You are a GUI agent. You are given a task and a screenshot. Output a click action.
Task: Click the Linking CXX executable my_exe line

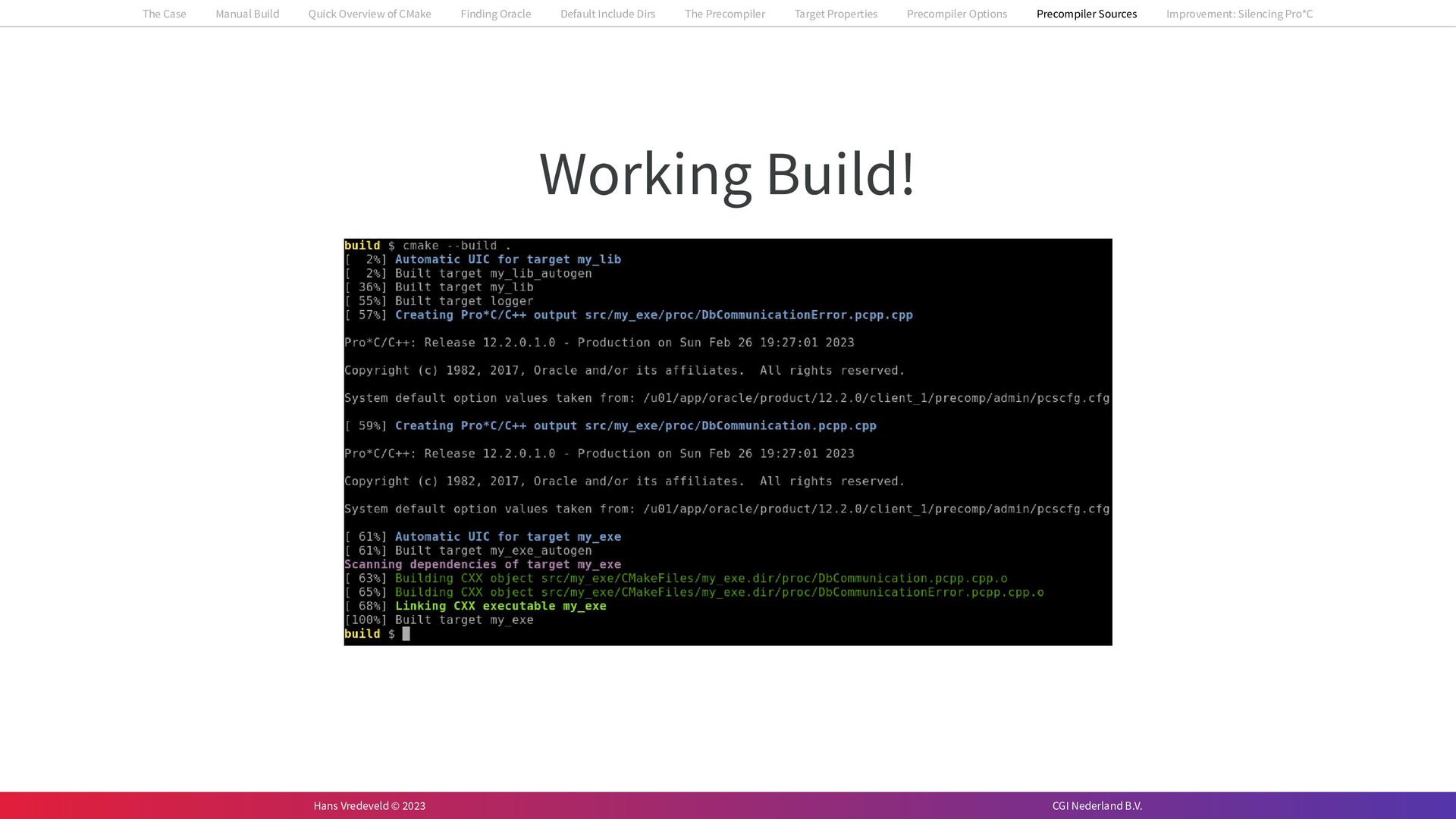click(x=500, y=606)
